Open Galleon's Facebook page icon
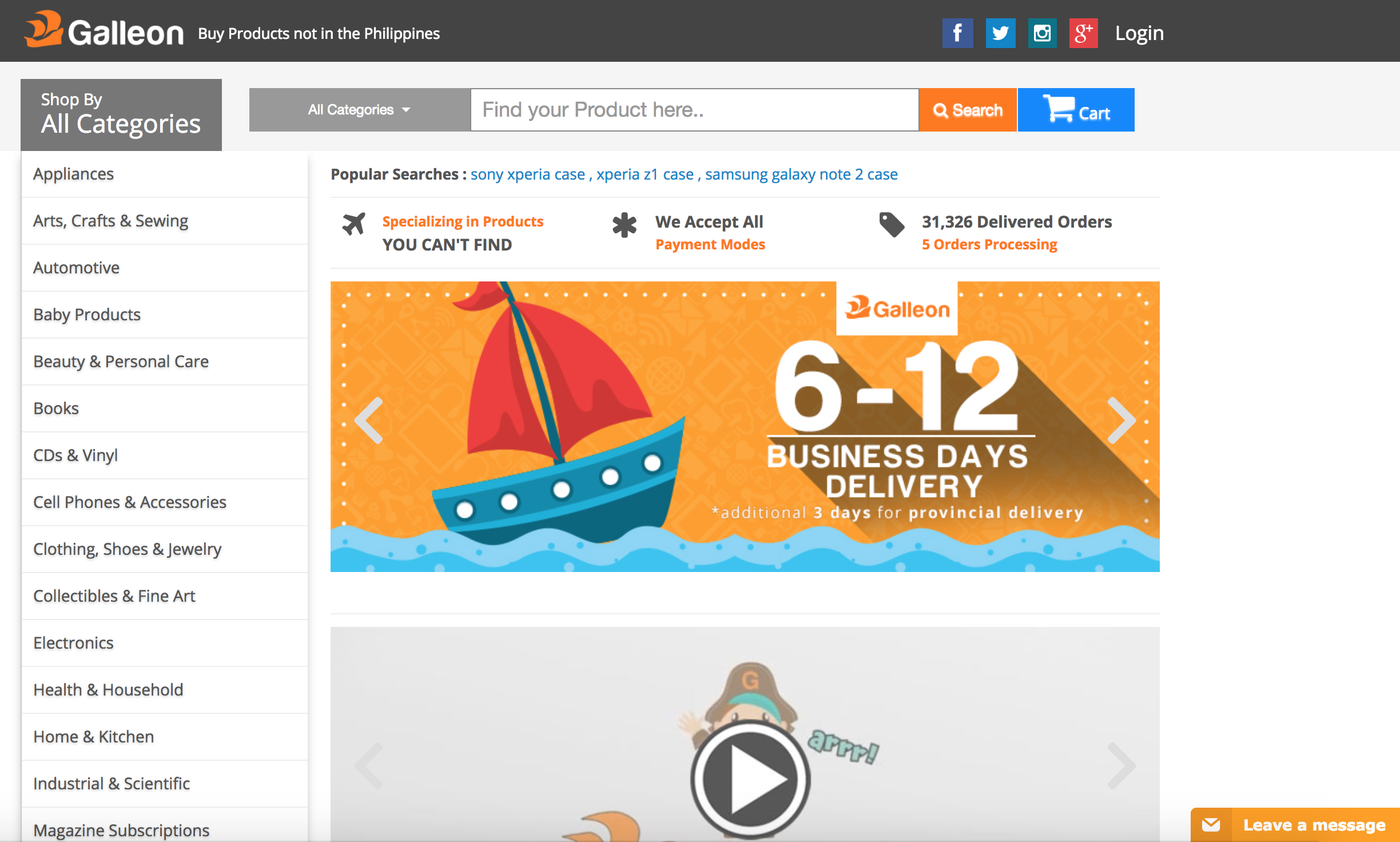The width and height of the screenshot is (1400, 842). click(x=957, y=33)
